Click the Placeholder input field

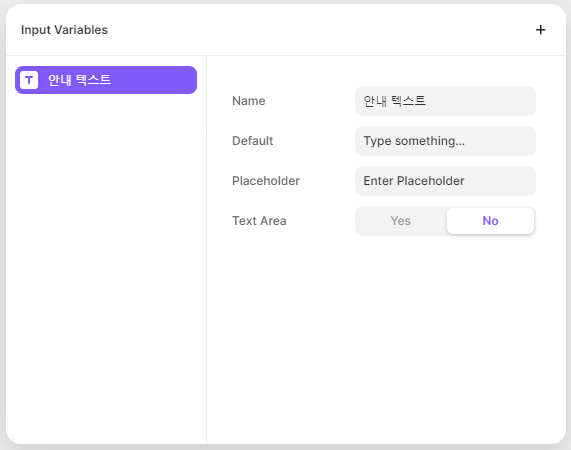point(445,181)
